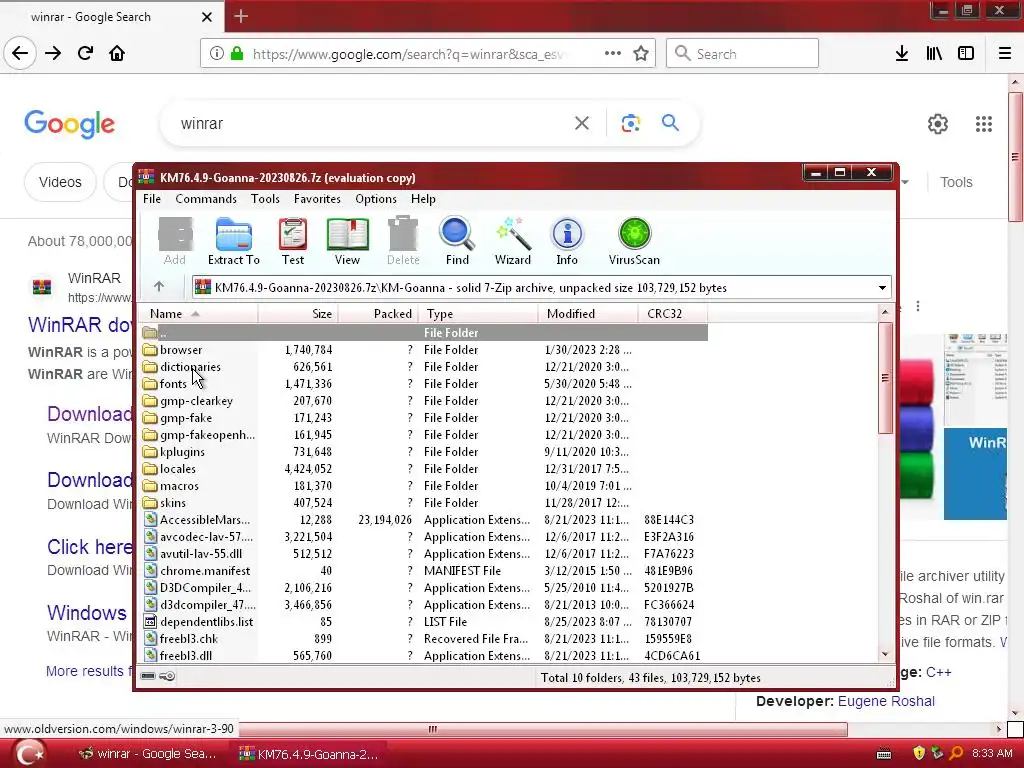This screenshot has height=768, width=1024.
Task: Open the WinRAR Tools menu
Action: point(264,199)
